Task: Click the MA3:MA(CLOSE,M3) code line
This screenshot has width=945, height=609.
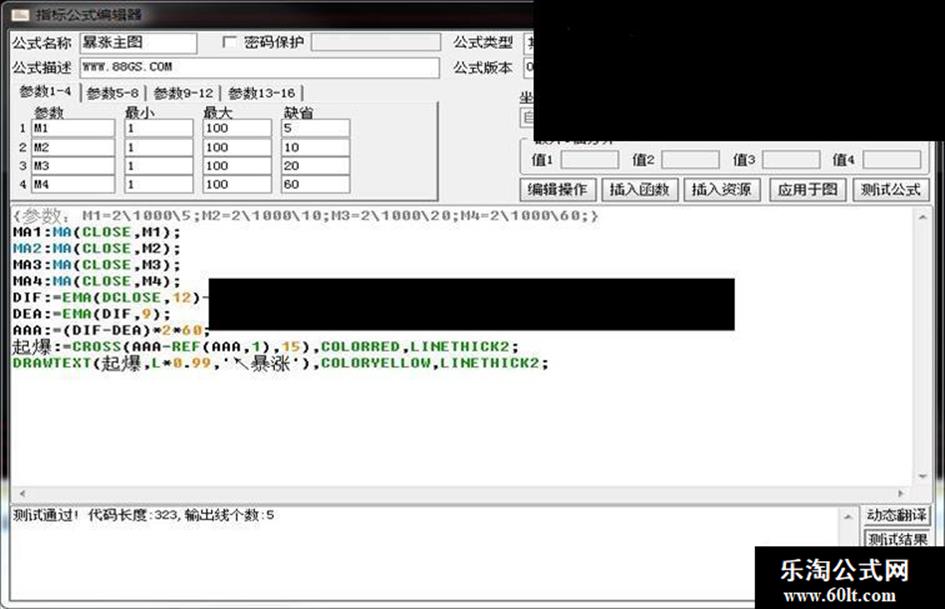Action: click(96, 265)
